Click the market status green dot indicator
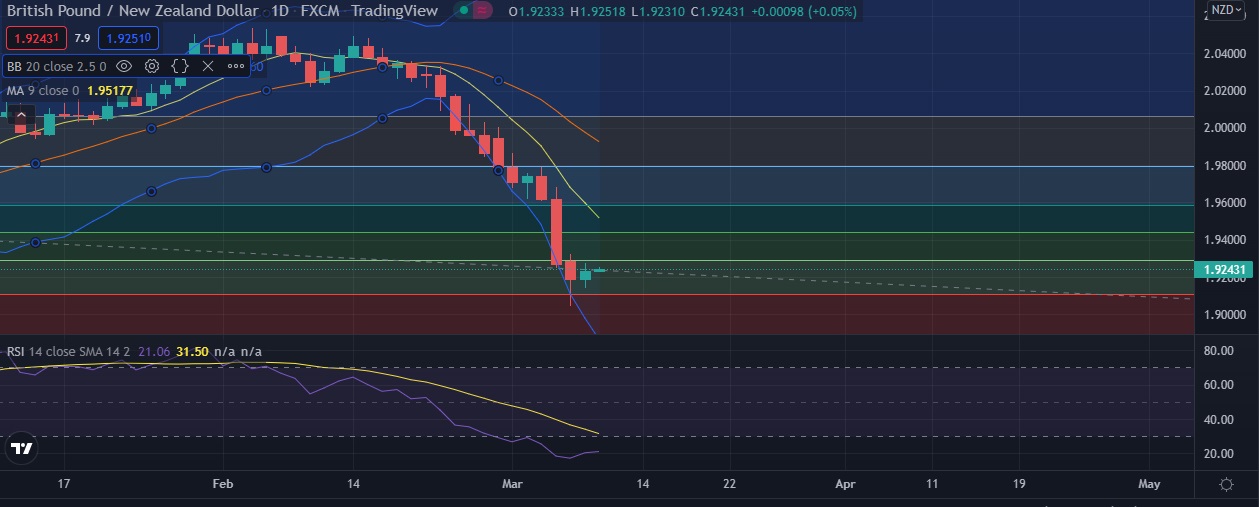Image resolution: width=1259 pixels, height=507 pixels. (x=462, y=11)
